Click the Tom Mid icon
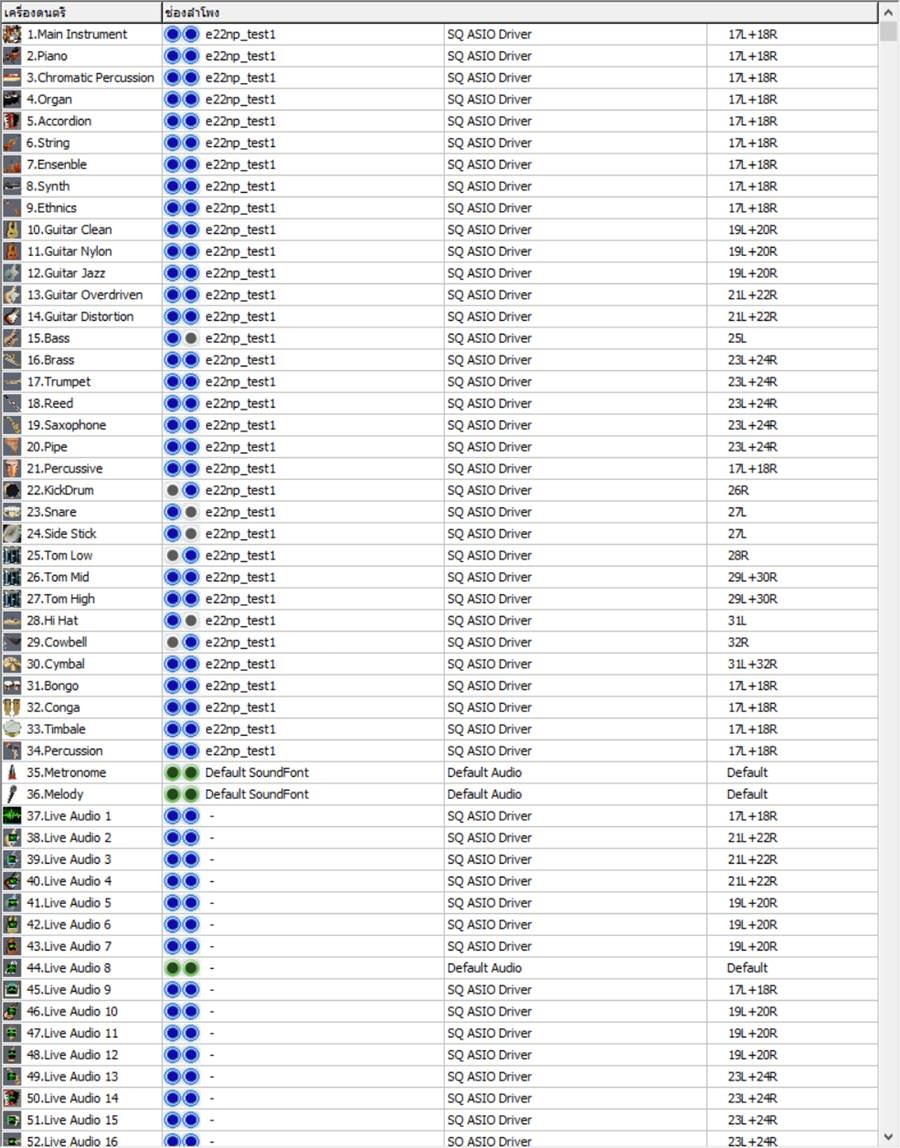This screenshot has height=1148, width=900. [x=12, y=577]
